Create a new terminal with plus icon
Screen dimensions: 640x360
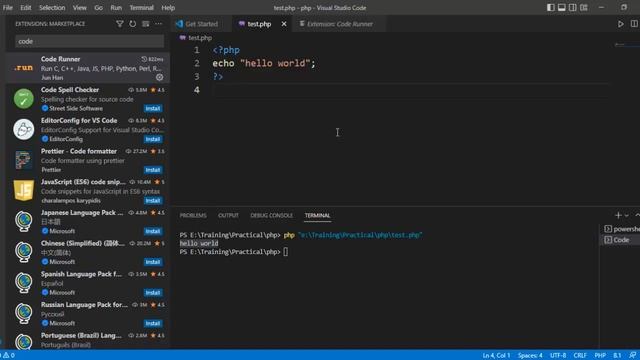pos(618,215)
